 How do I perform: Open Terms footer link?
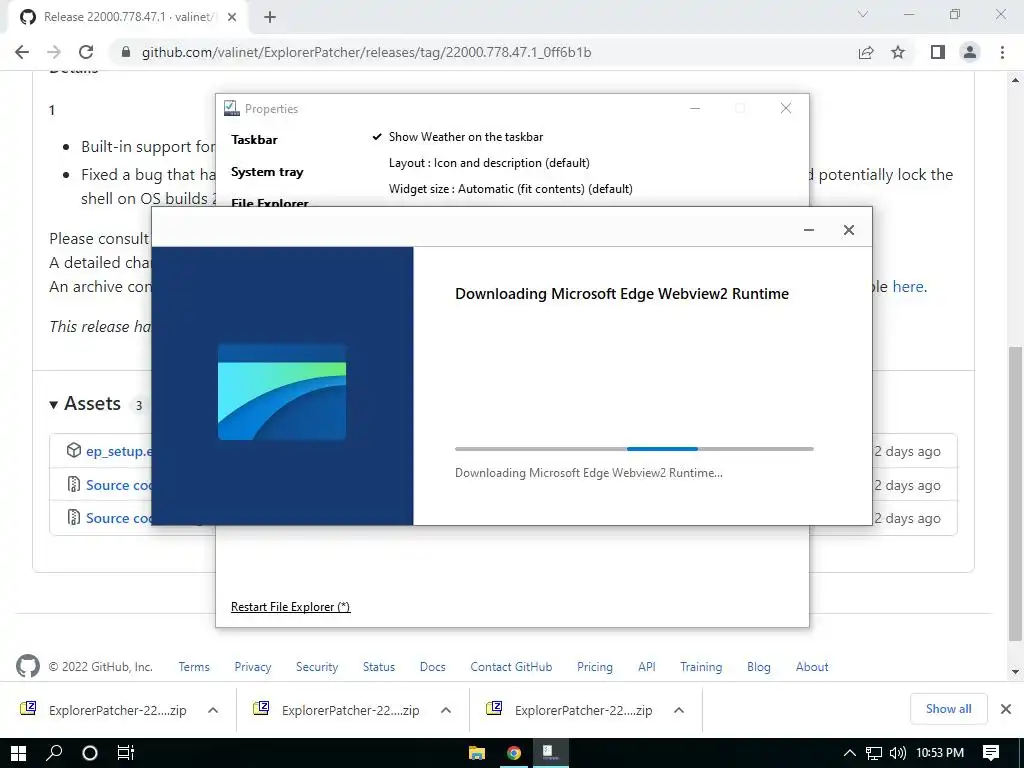pos(194,667)
